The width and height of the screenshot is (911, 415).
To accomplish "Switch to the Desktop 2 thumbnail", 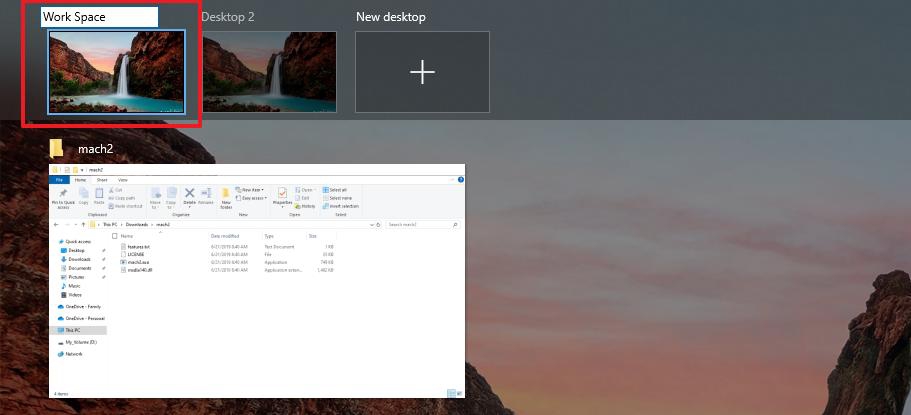I will point(269,72).
